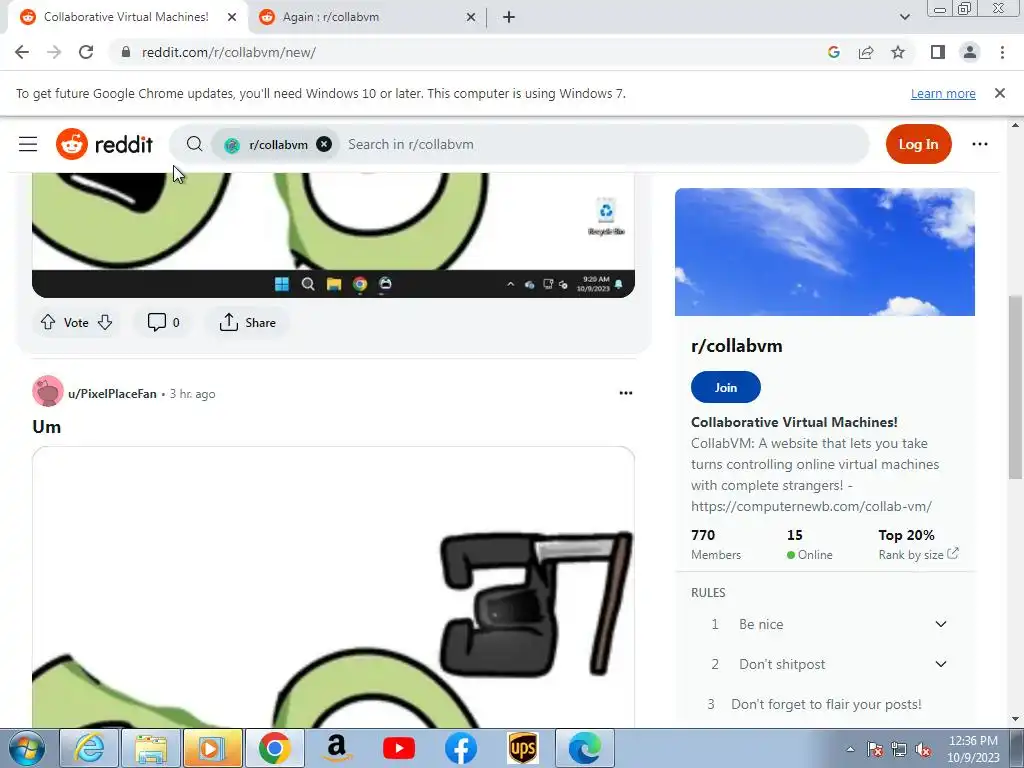The width and height of the screenshot is (1024, 768).
Task: Bookmark this tab with star
Action: tap(898, 52)
